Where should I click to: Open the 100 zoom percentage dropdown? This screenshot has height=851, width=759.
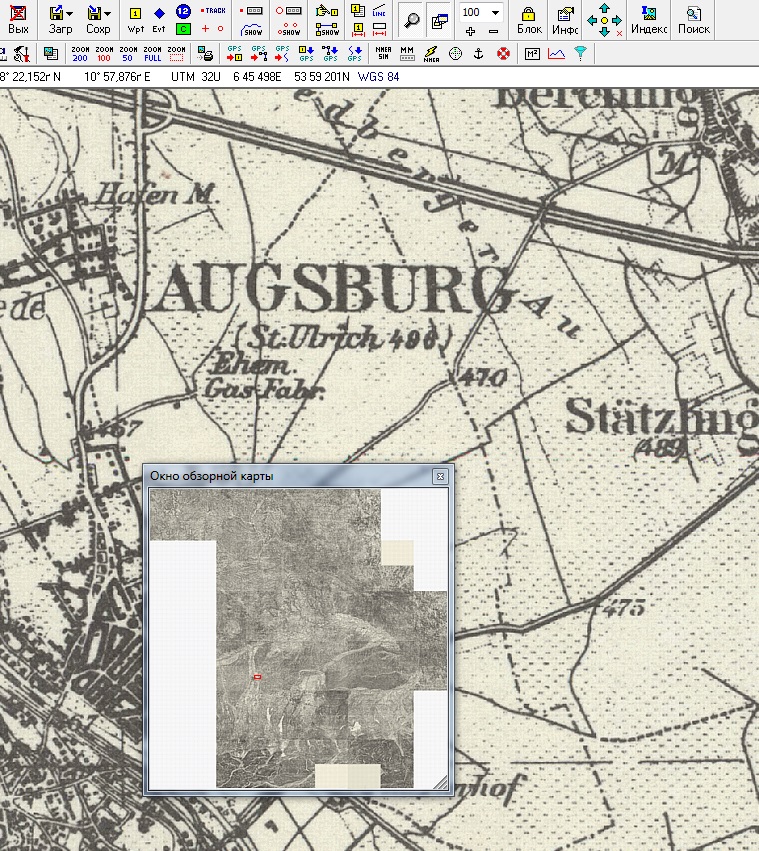tap(496, 13)
